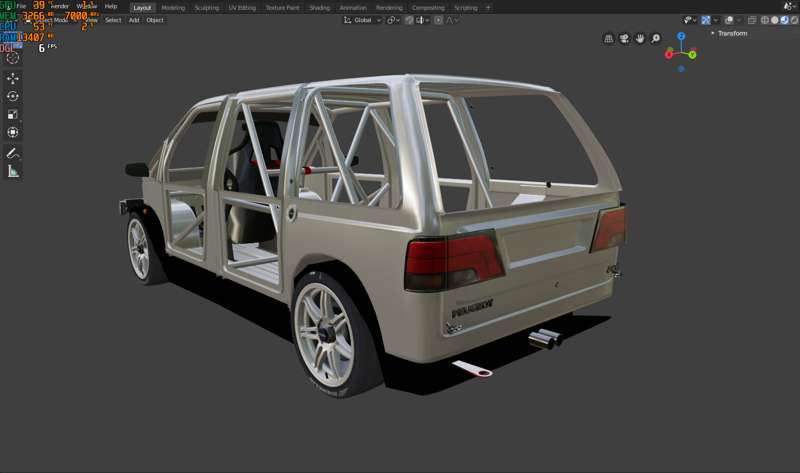800x473 pixels.
Task: Enable material preview shading mode
Action: pos(785,20)
